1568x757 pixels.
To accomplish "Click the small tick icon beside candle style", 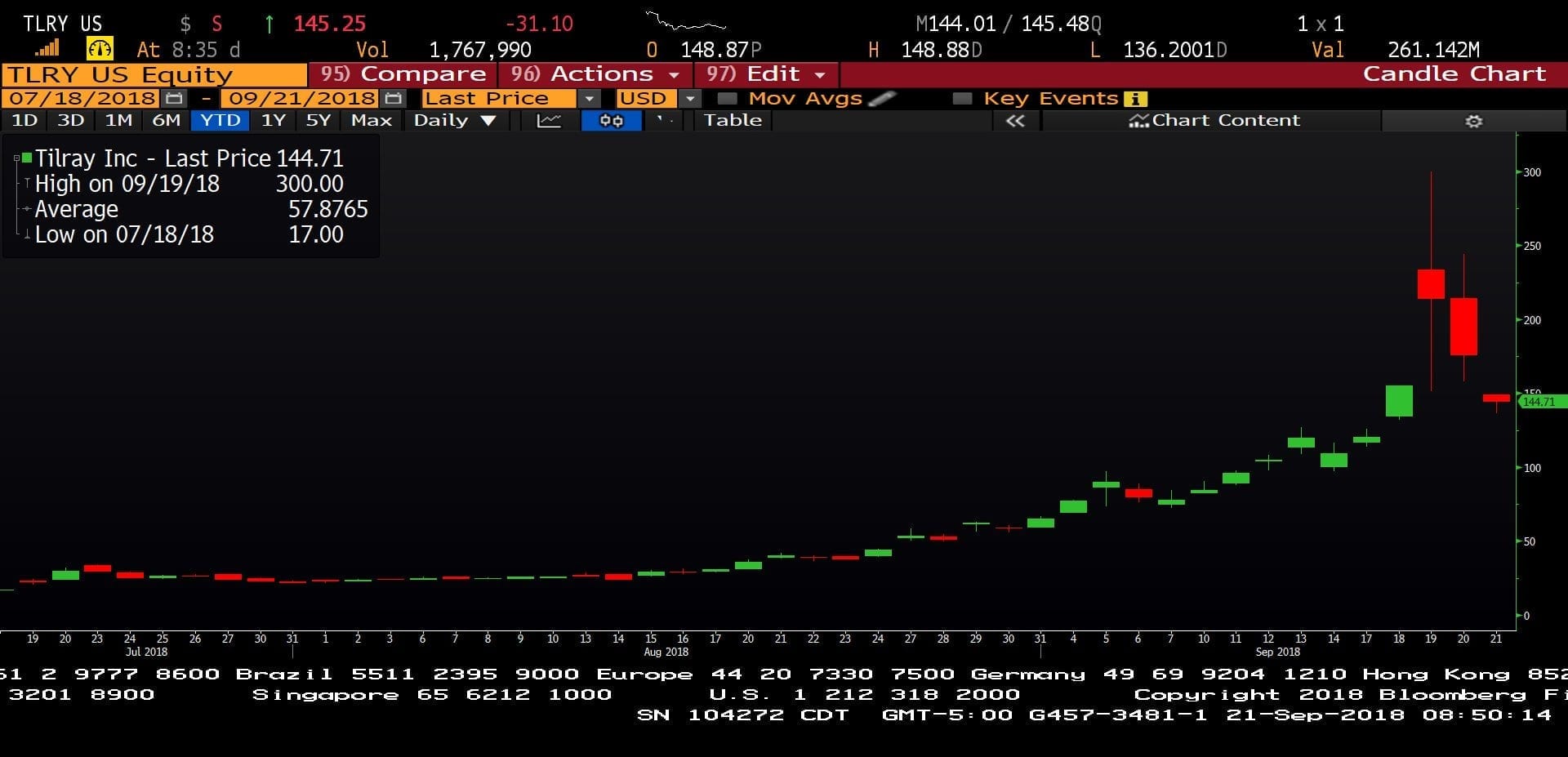I will pyautogui.click(x=666, y=120).
